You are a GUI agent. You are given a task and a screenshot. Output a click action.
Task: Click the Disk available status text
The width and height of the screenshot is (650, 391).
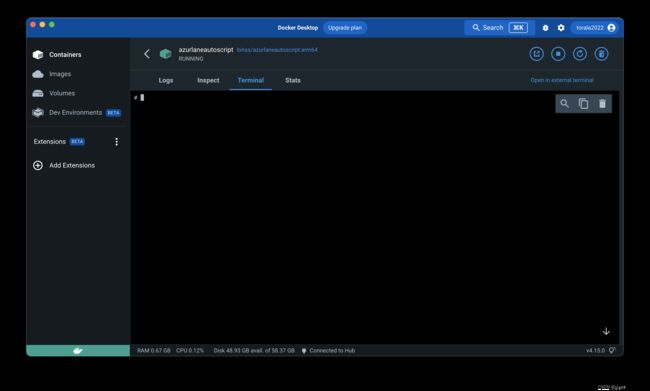click(x=254, y=351)
